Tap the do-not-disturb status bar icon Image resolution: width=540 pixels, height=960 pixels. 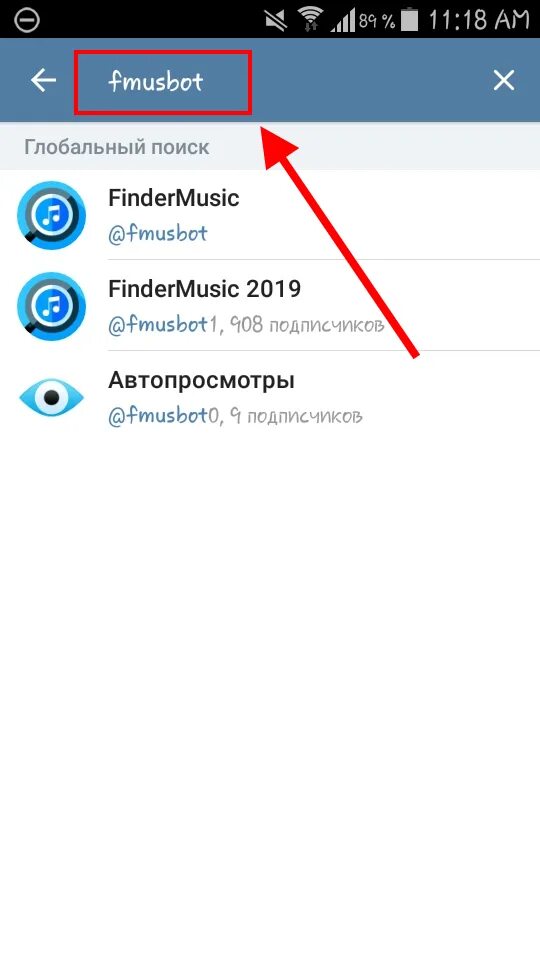click(x=26, y=20)
